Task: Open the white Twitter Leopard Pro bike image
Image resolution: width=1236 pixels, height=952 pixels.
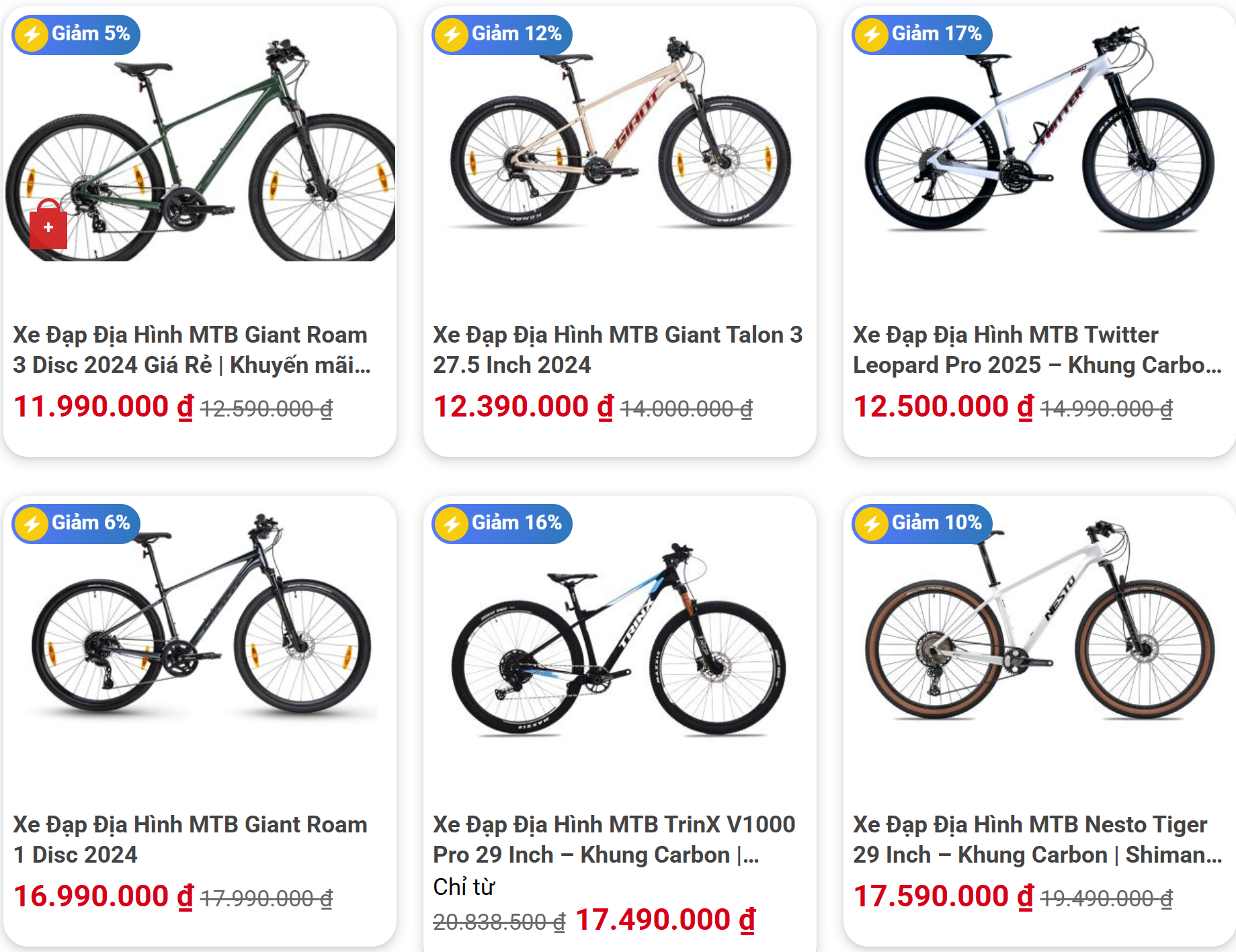Action: click(x=1040, y=134)
